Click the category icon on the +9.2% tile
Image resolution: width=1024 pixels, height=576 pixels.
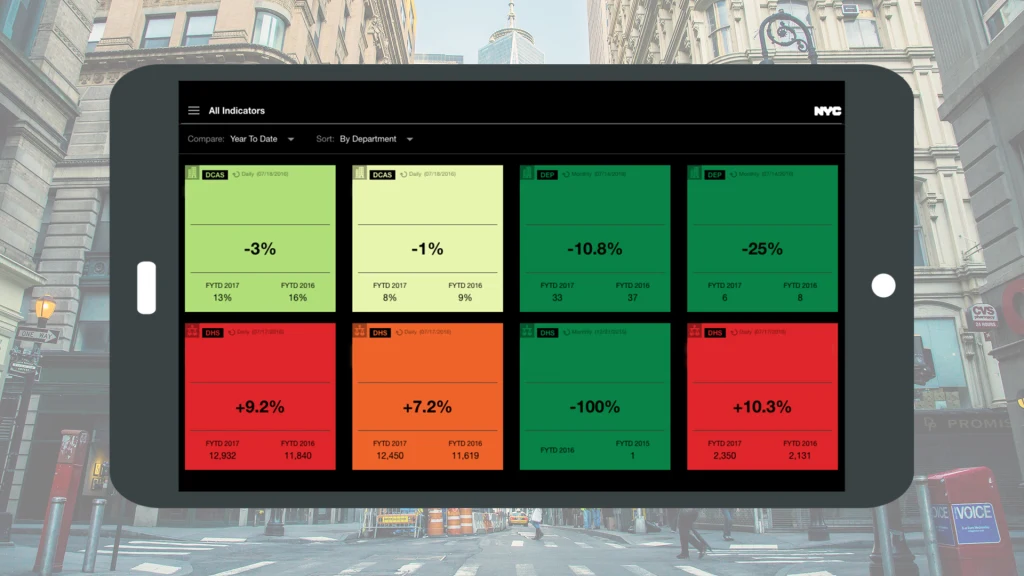click(192, 332)
